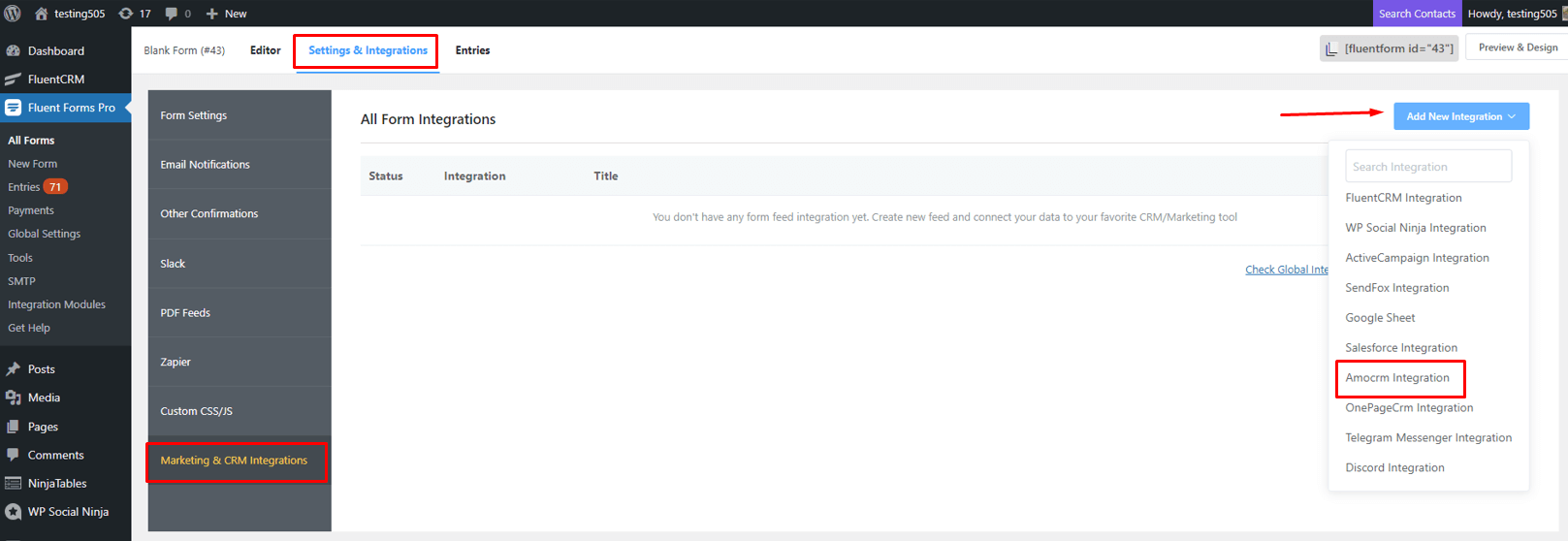Screen dimensions: 1568x541
Task: Click the WP Social Ninja icon
Action: [x=14, y=512]
